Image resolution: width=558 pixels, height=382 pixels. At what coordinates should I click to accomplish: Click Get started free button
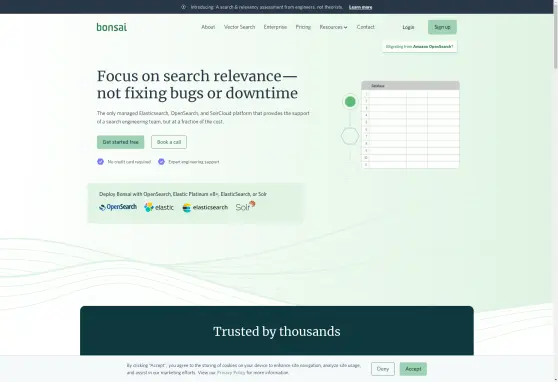point(121,142)
